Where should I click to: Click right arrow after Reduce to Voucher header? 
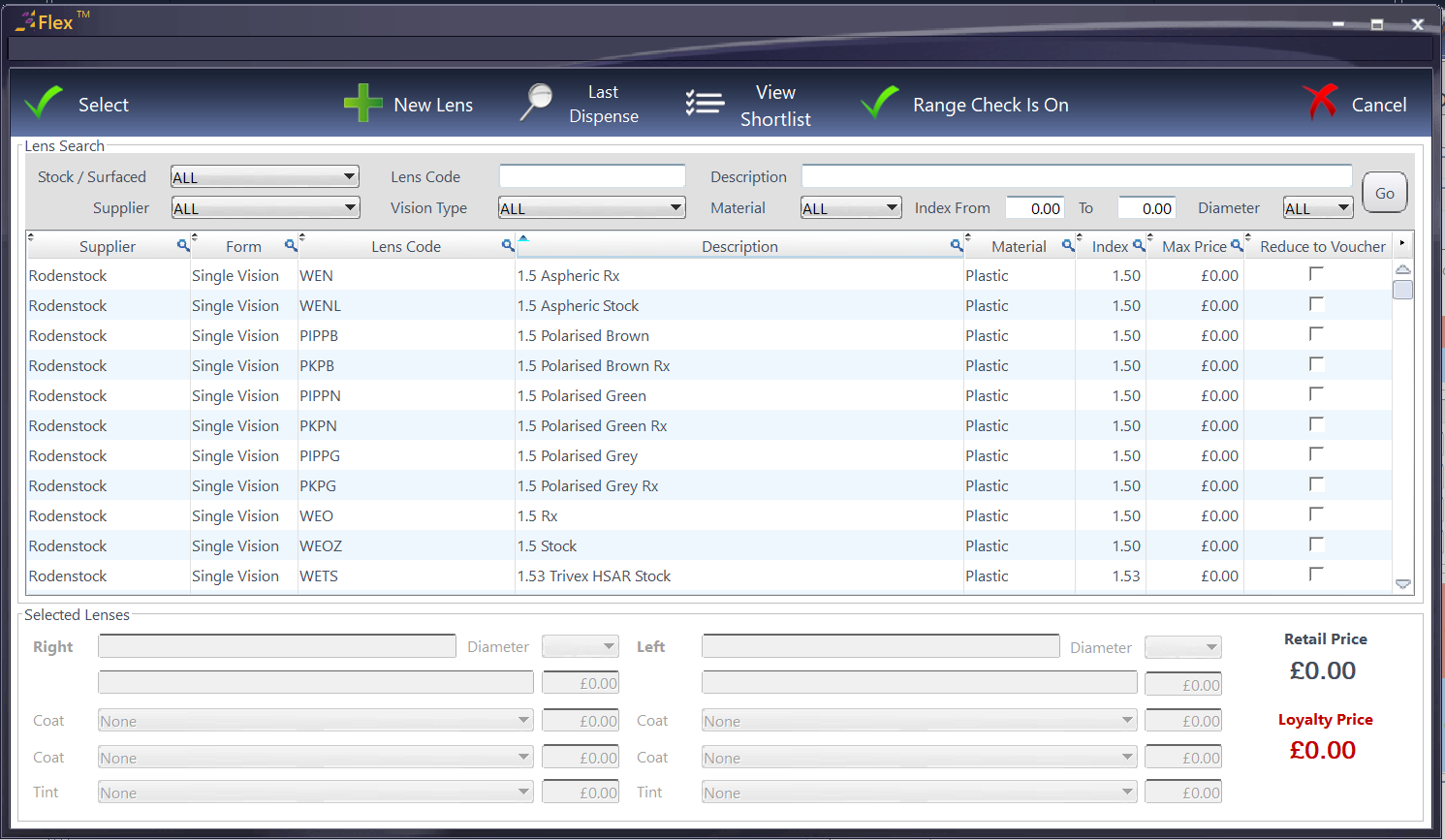click(1402, 243)
